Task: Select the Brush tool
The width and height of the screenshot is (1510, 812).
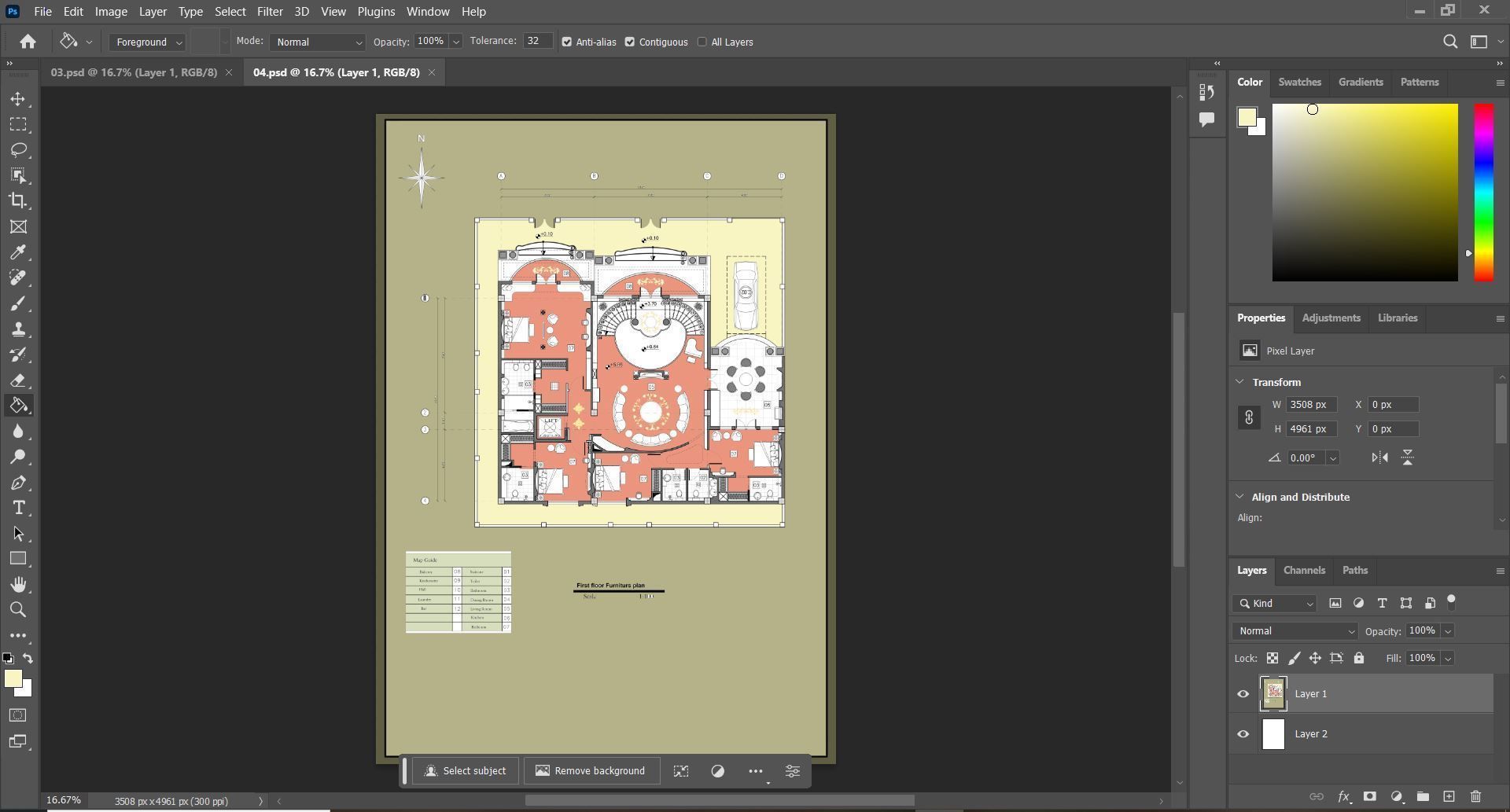Action: [x=18, y=303]
